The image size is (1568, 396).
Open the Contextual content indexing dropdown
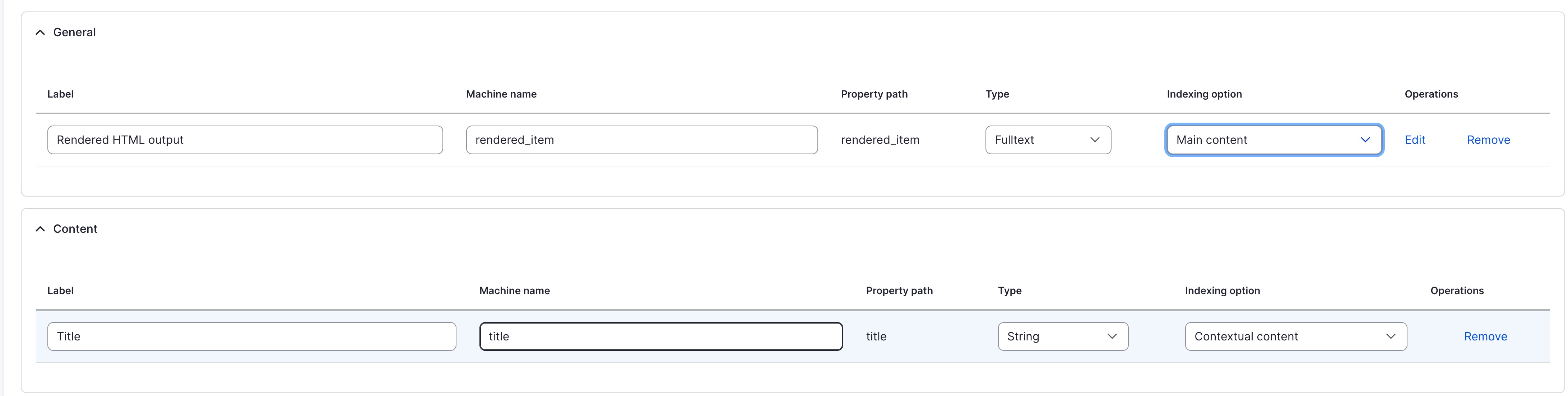[x=1295, y=336]
